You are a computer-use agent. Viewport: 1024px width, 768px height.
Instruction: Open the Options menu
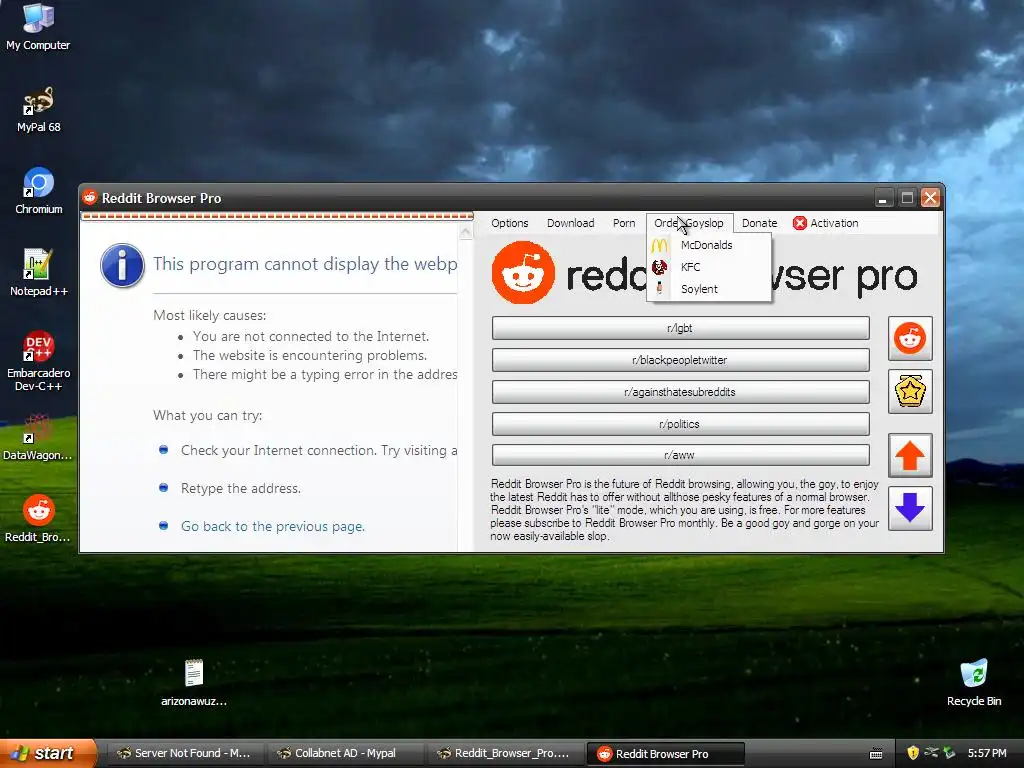509,223
